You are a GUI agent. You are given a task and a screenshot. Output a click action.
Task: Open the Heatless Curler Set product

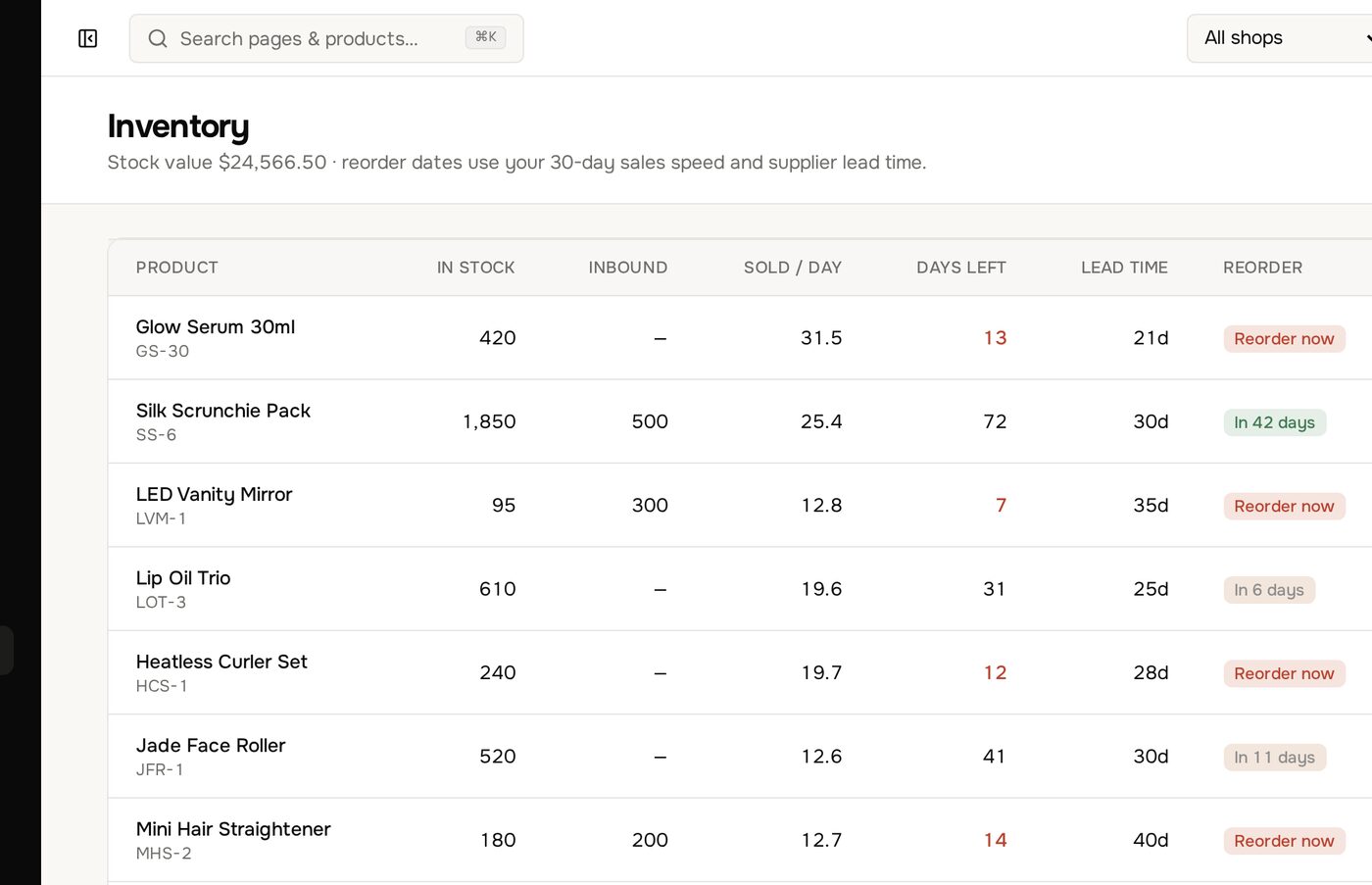[x=221, y=663]
